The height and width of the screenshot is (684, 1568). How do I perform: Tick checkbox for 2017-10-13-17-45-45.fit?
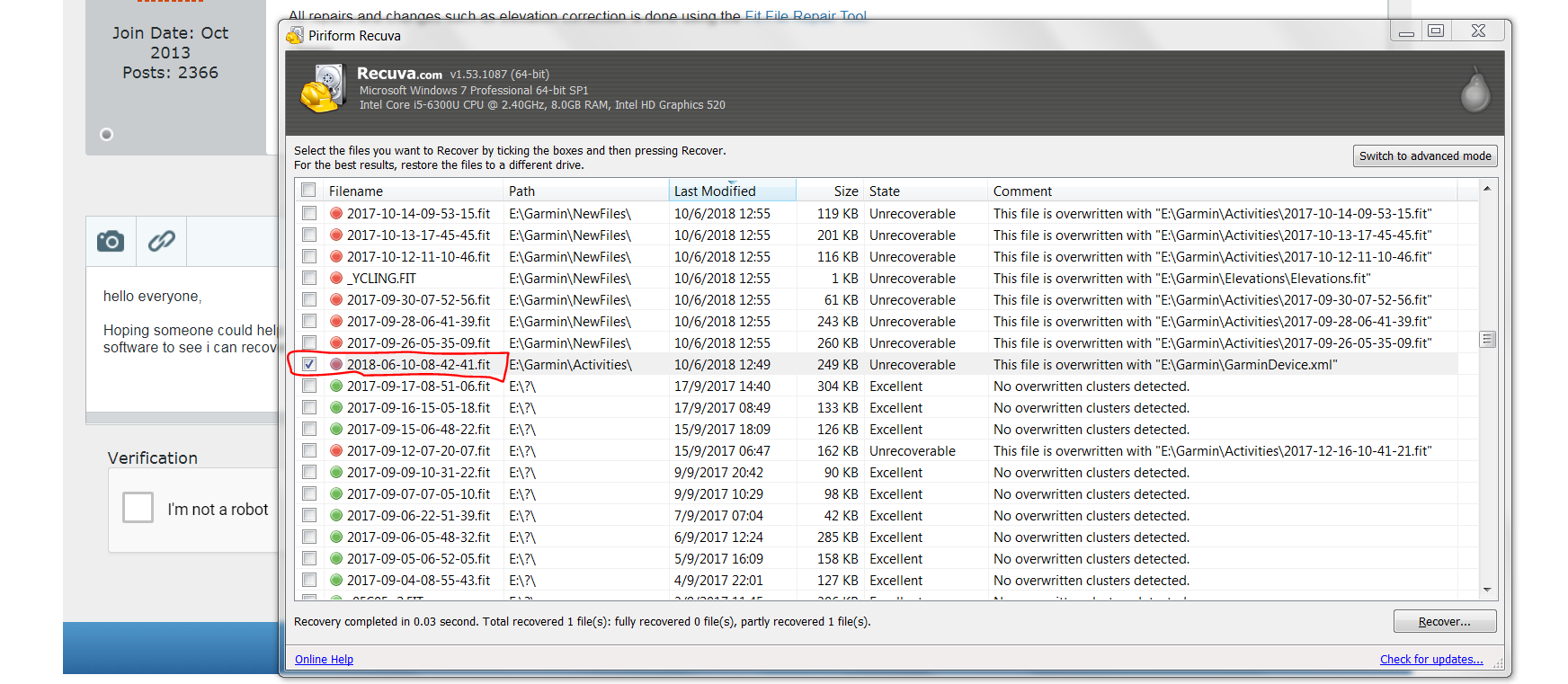(309, 235)
